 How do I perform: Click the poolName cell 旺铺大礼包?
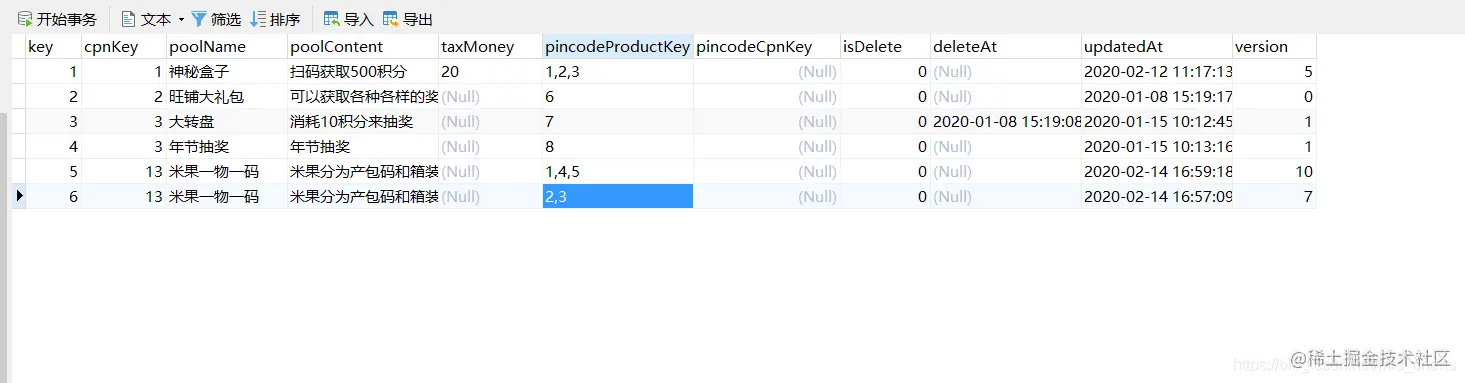(227, 97)
